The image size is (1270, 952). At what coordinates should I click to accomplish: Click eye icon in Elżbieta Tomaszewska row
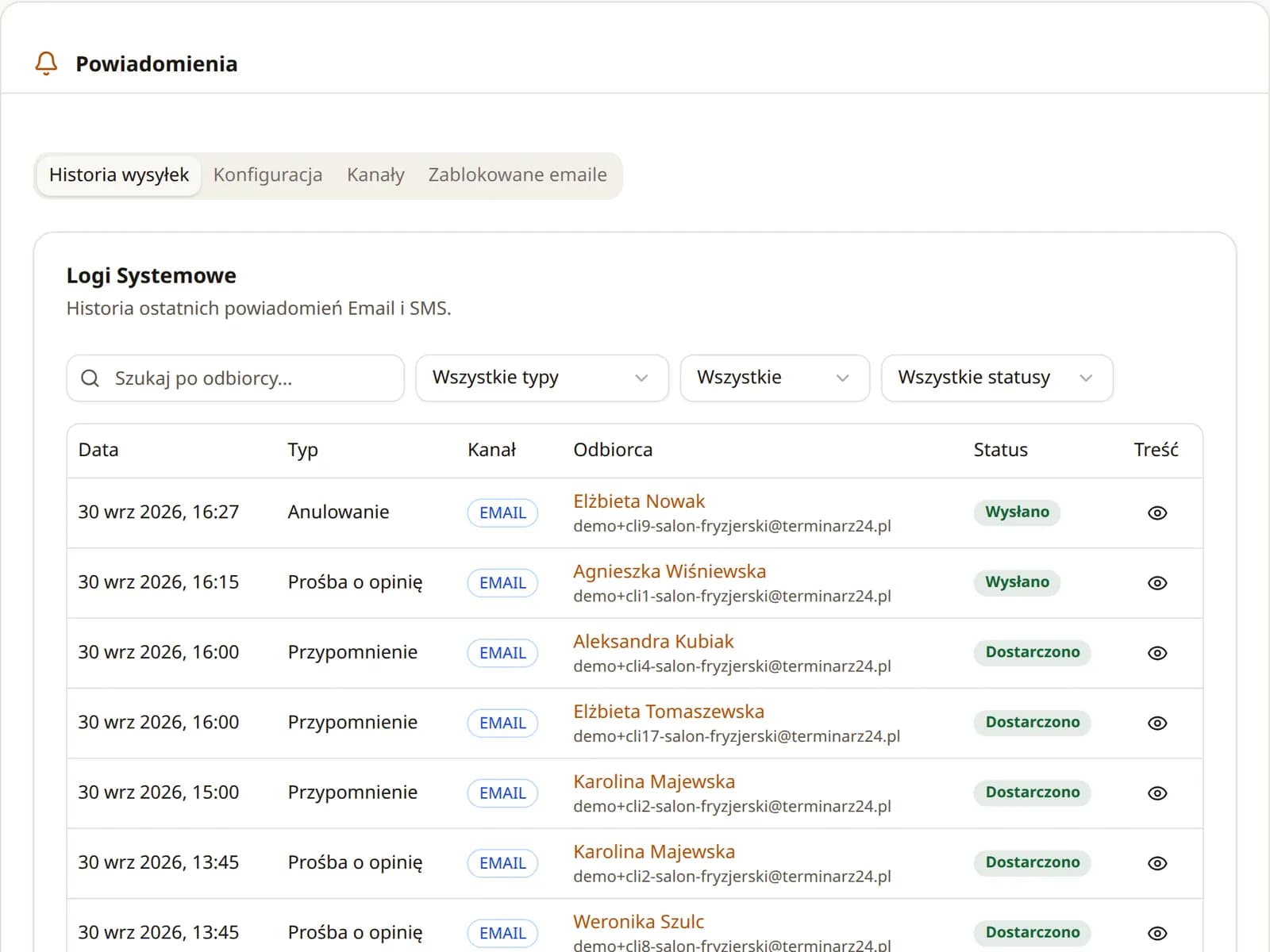[1157, 724]
